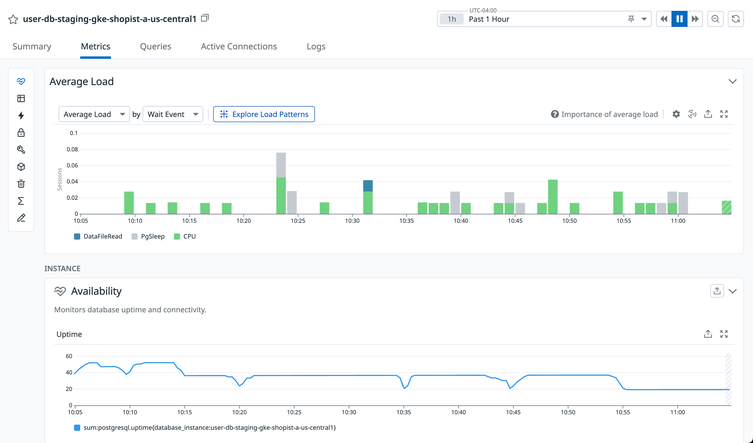This screenshot has height=443, width=753.
Task: Open the table icon section in sidebar
Action: click(x=21, y=99)
